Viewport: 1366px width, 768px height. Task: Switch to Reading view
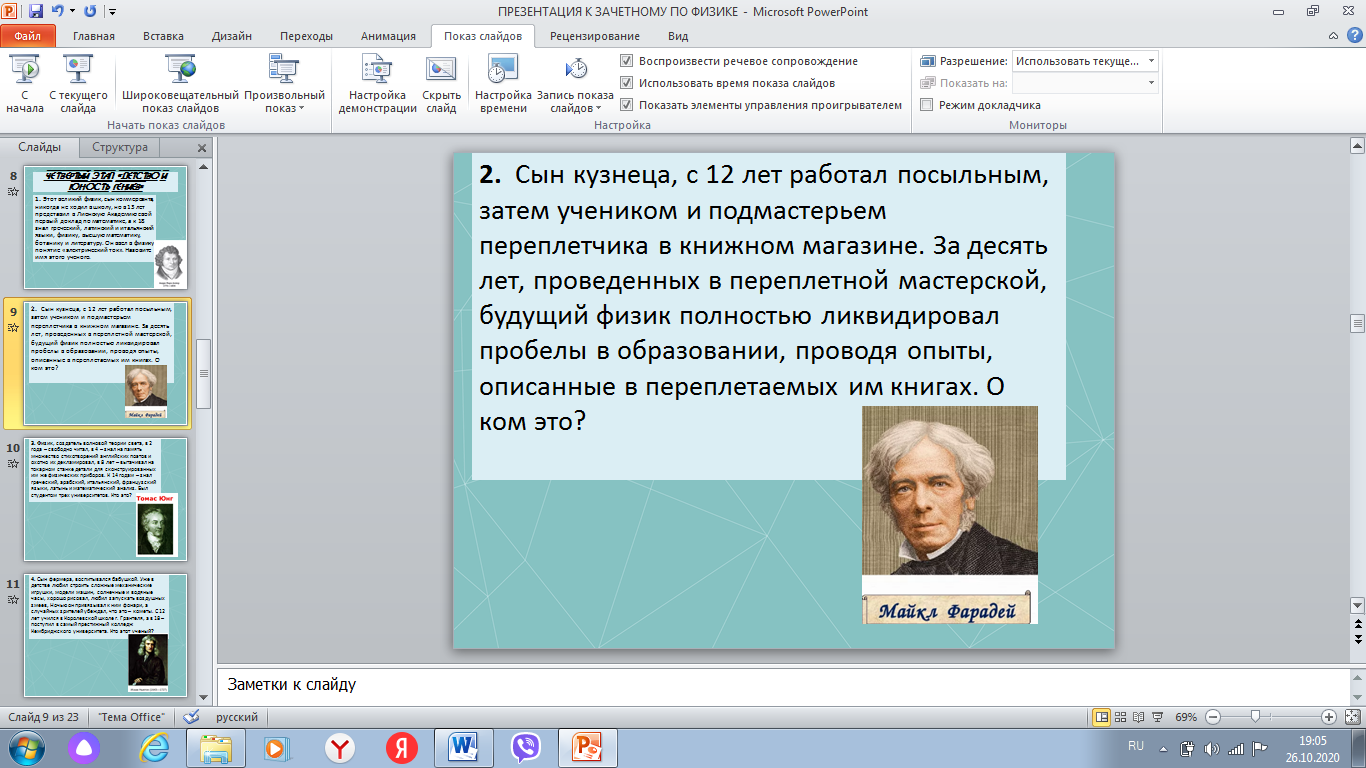[x=1138, y=717]
